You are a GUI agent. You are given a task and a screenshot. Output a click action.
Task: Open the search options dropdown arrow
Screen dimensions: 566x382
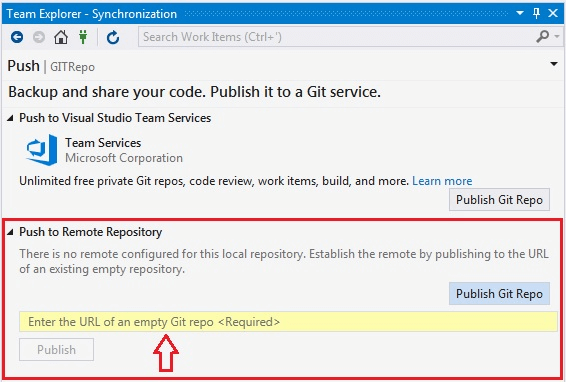point(557,36)
